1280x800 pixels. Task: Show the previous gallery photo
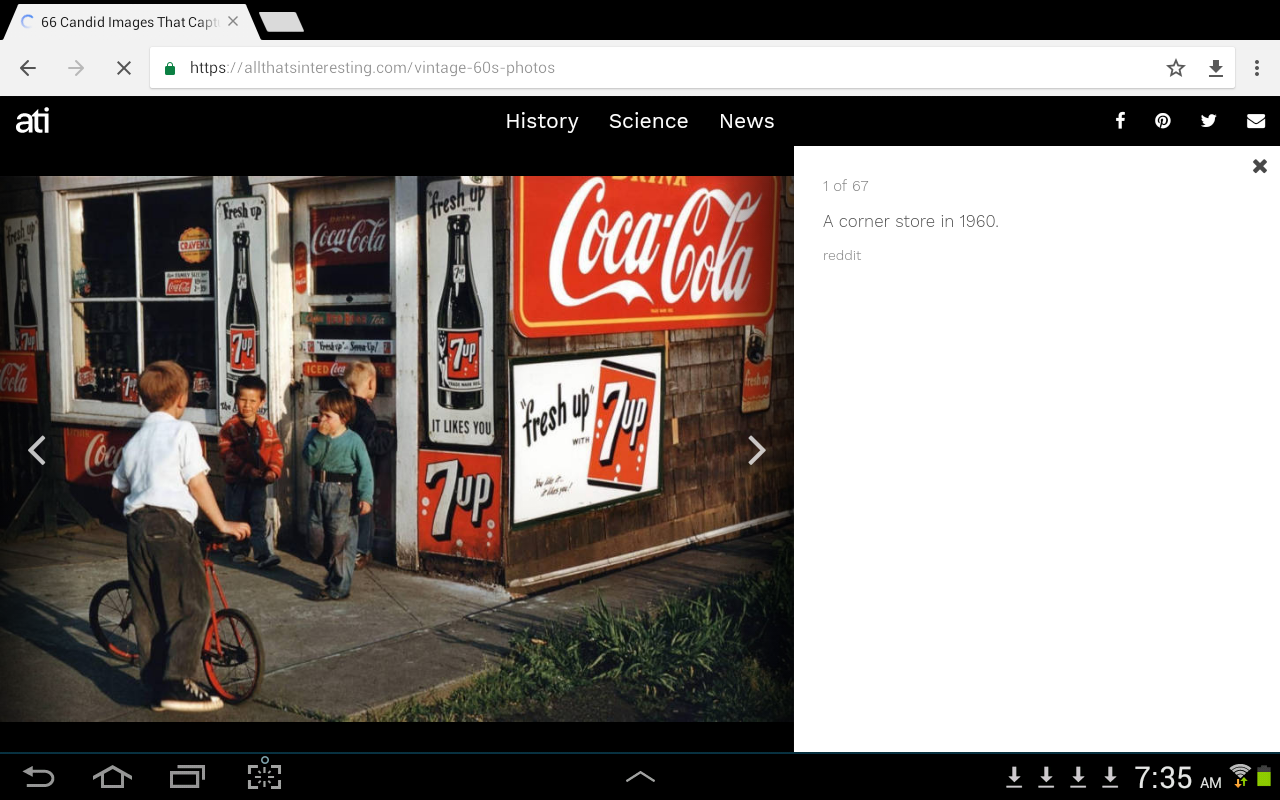(x=37, y=450)
